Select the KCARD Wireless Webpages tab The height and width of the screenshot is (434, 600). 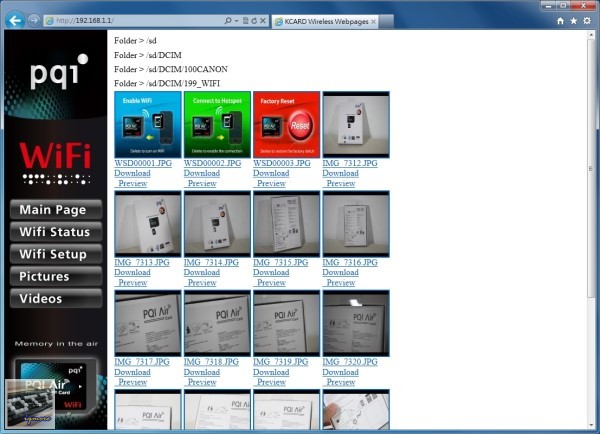click(325, 22)
